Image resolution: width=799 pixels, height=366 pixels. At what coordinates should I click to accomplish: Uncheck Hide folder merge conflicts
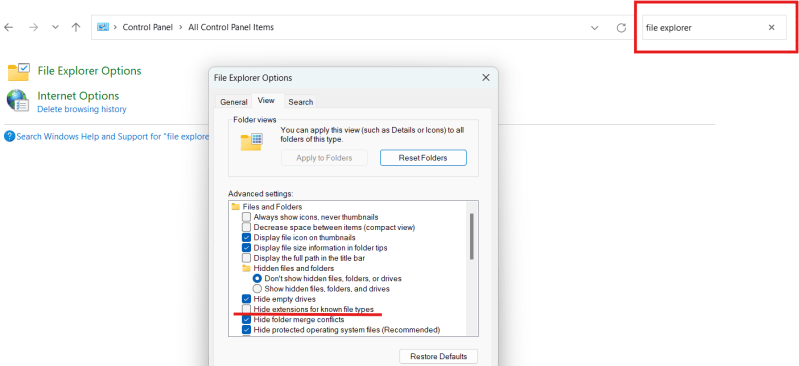tap(247, 320)
